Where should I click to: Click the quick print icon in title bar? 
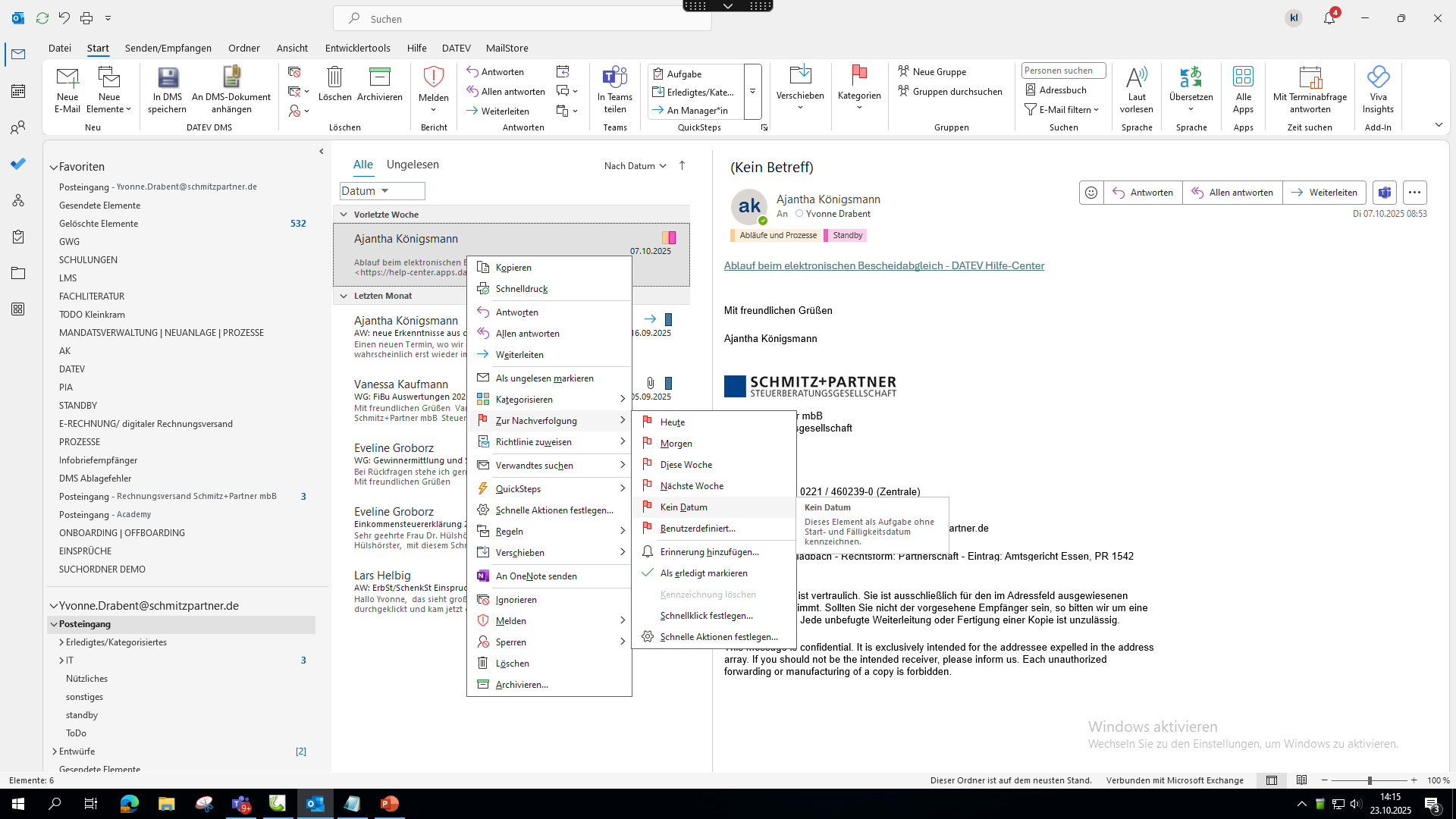click(86, 18)
